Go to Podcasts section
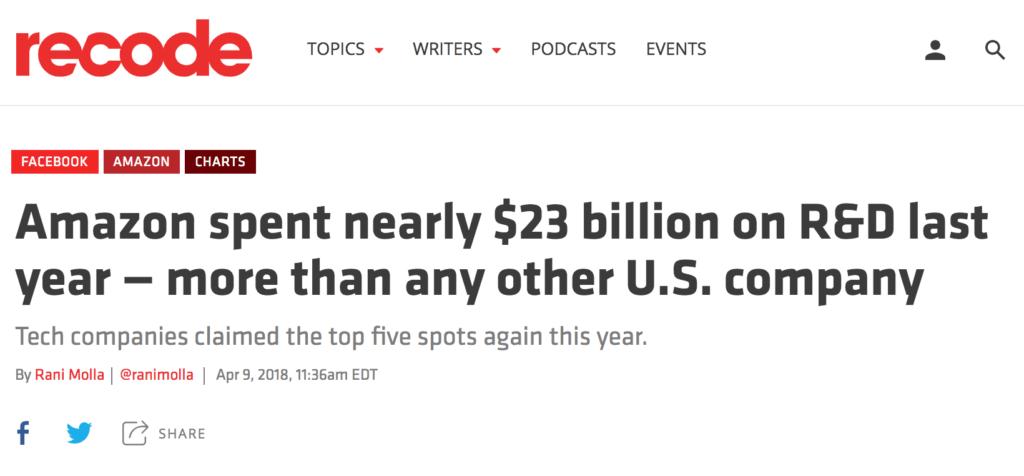 [x=573, y=49]
